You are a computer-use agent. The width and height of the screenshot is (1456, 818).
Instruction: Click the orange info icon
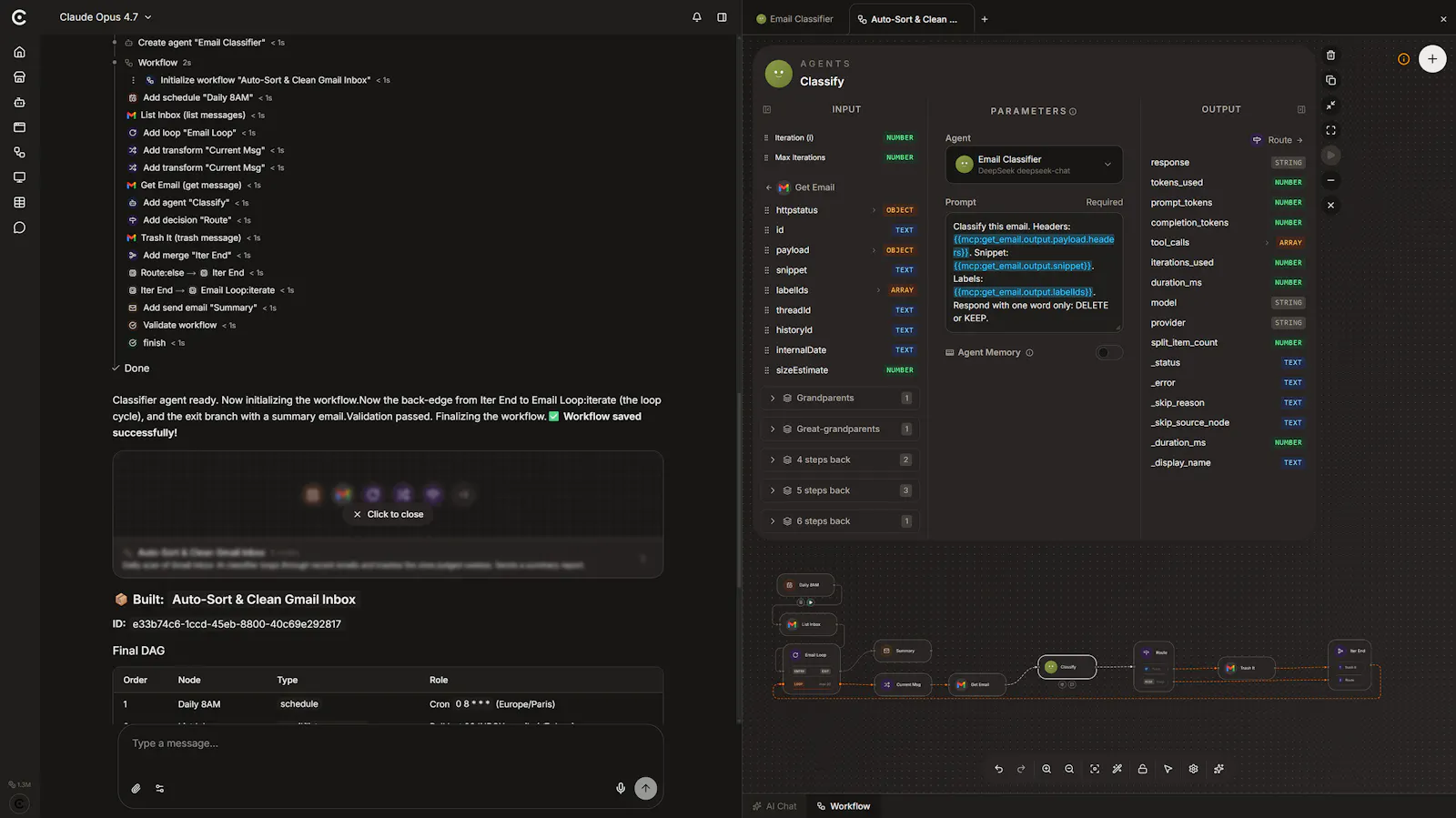pos(1403,59)
